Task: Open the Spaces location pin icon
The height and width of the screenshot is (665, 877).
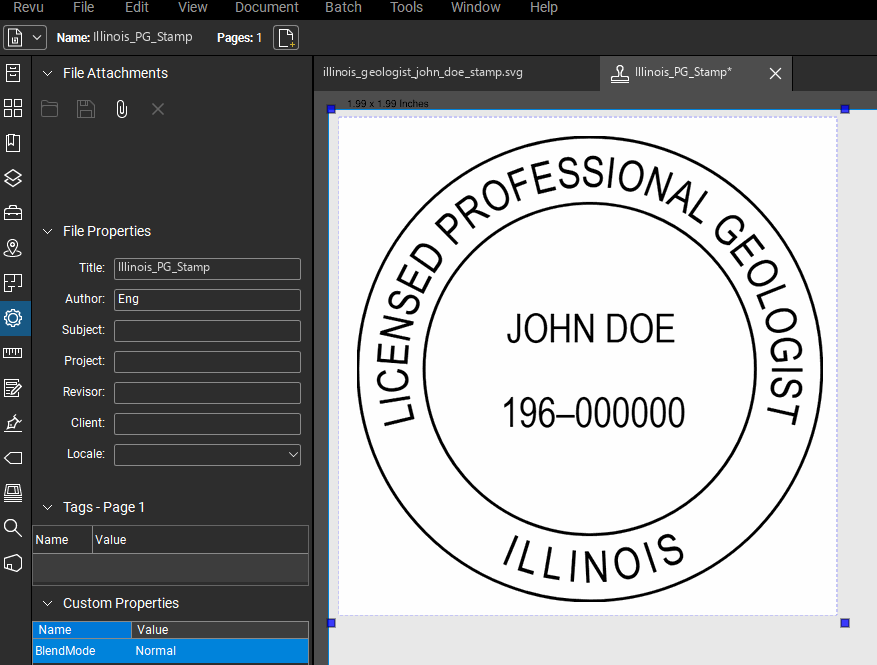Action: 13,248
